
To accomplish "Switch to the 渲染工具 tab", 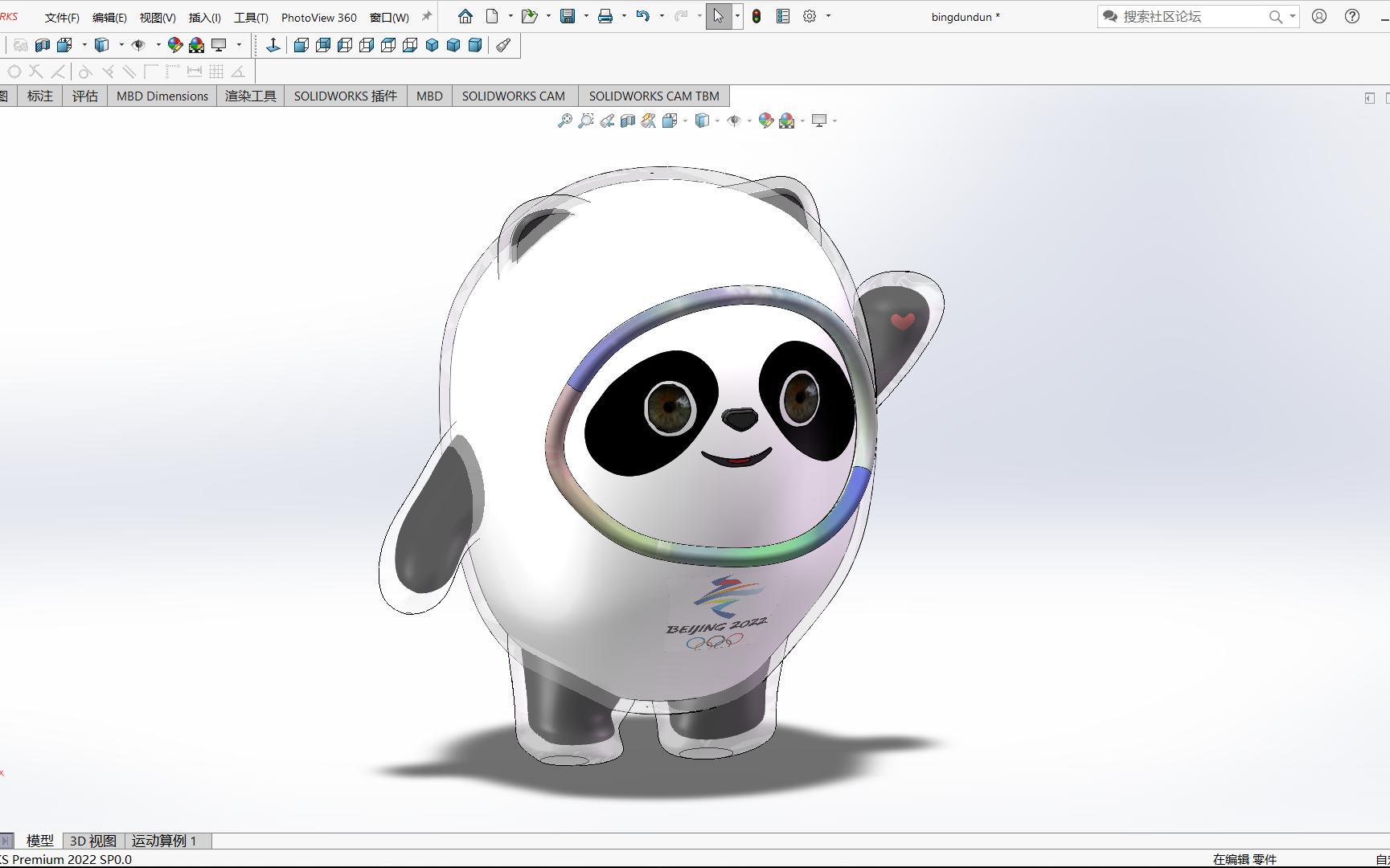I will click(x=250, y=96).
